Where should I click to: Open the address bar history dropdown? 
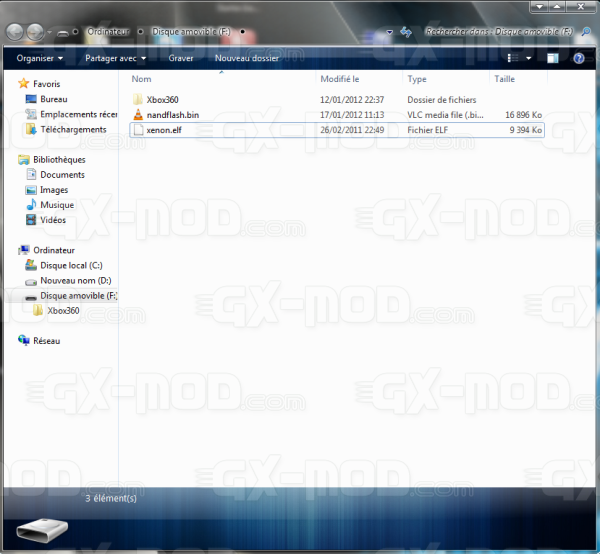pos(390,32)
